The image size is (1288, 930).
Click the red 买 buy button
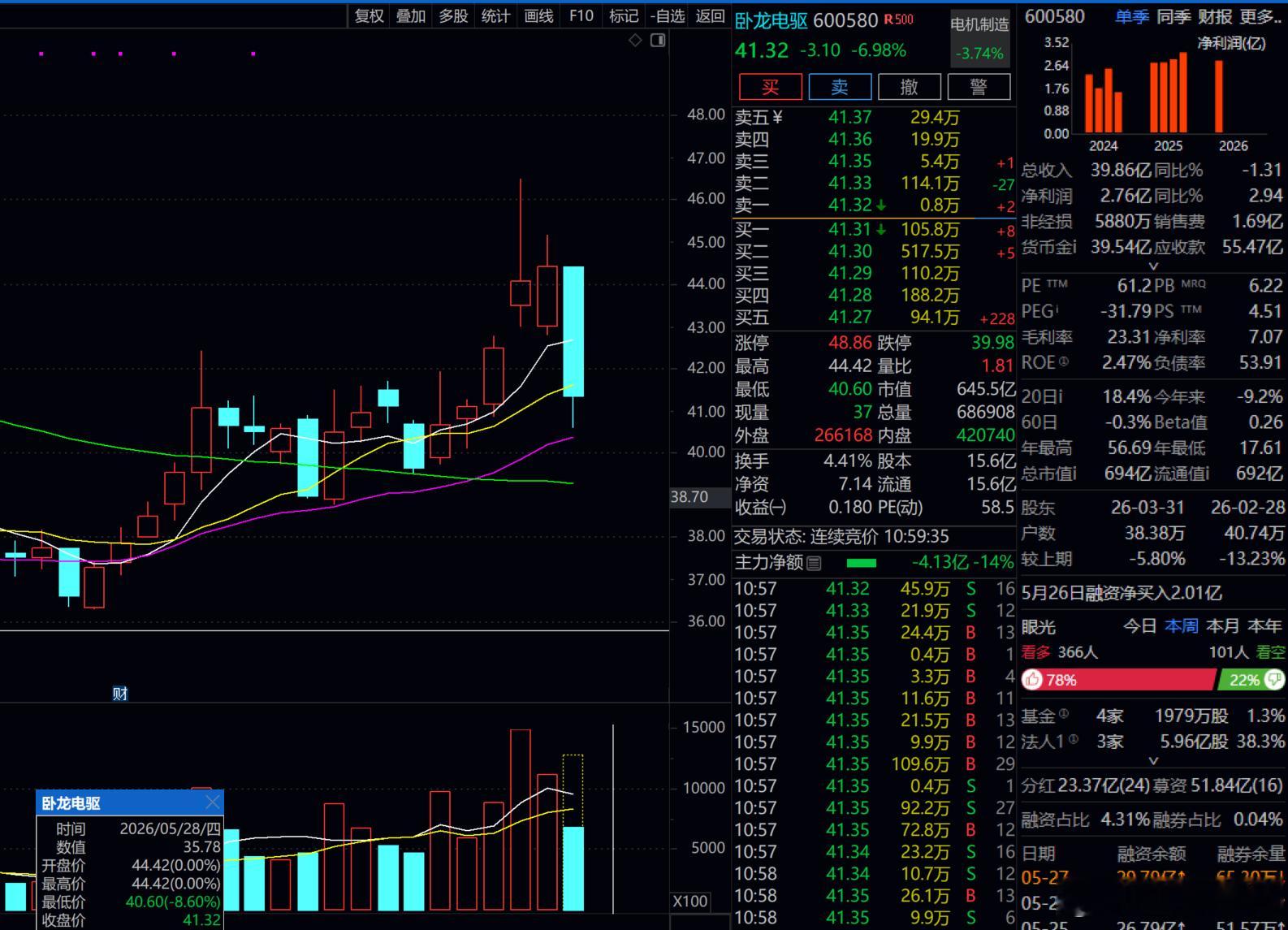pyautogui.click(x=771, y=87)
